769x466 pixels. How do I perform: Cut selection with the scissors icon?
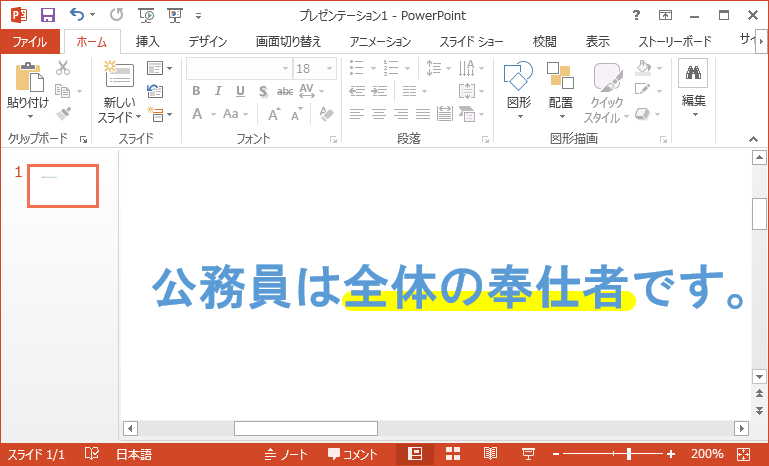(x=63, y=68)
